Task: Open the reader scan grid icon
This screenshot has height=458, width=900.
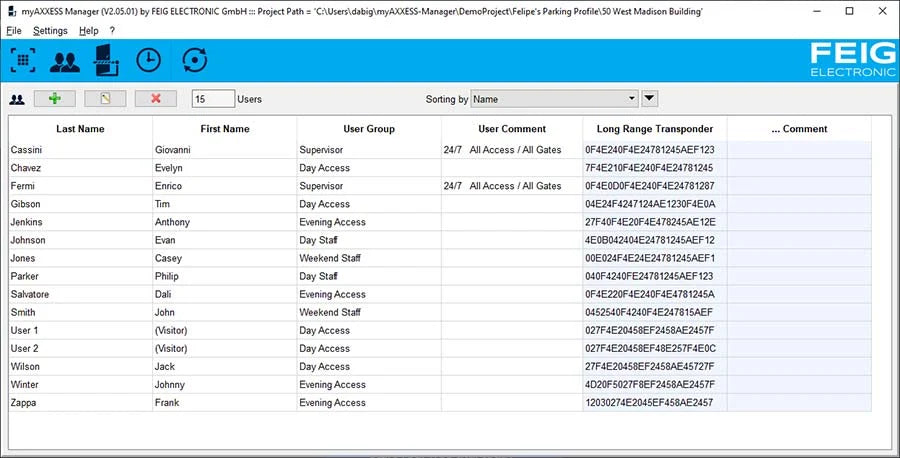Action: [x=22, y=60]
